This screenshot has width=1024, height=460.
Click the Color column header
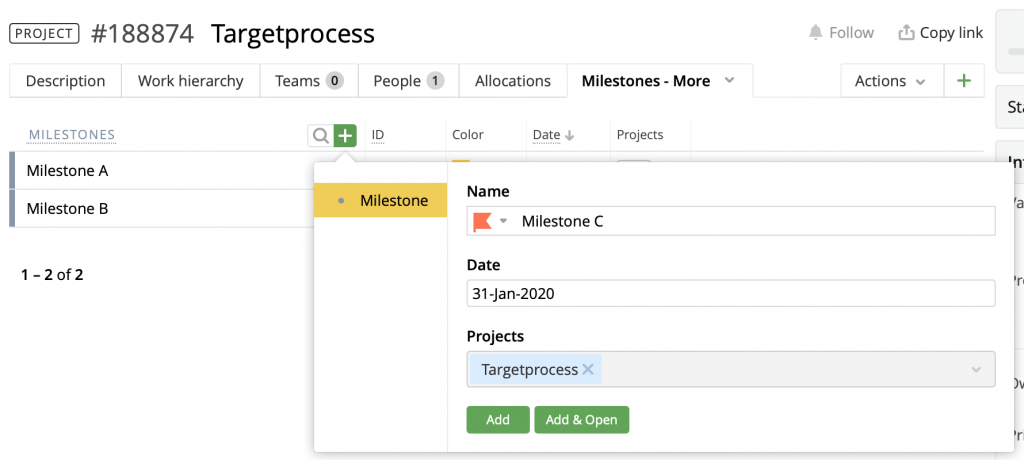(468, 135)
